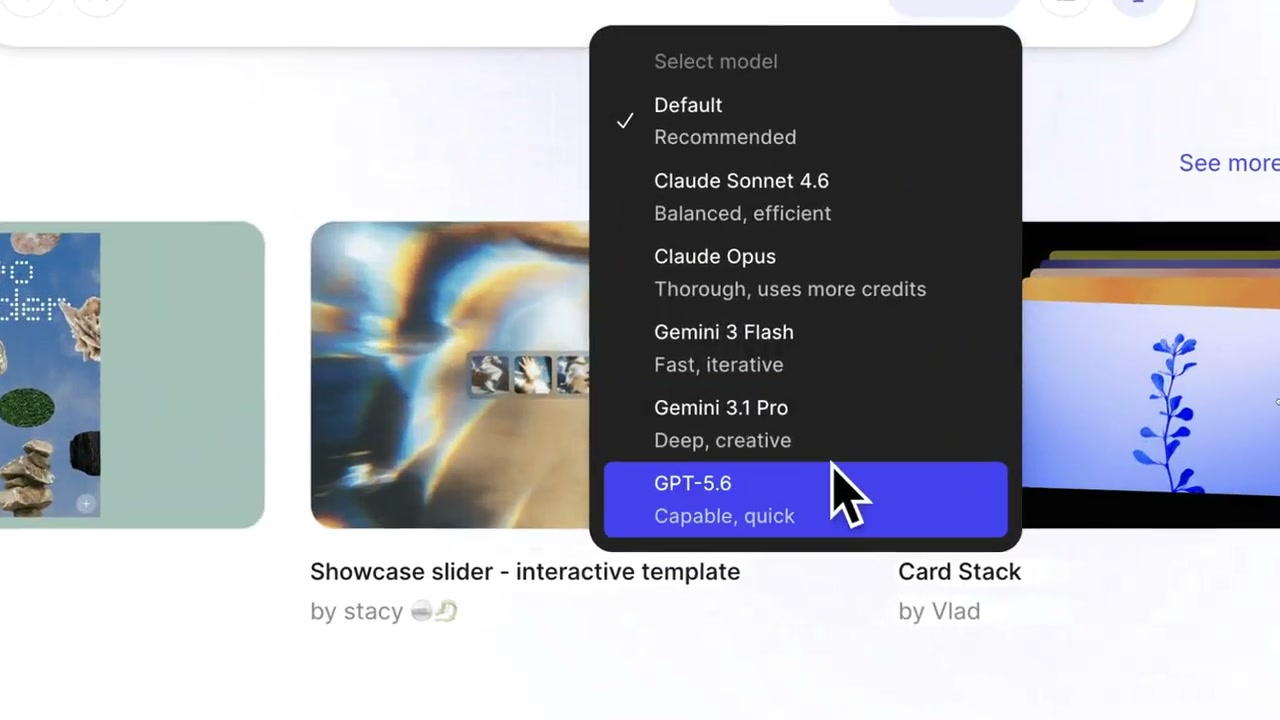Click the Showcase slider - interactive template title

[x=525, y=572]
